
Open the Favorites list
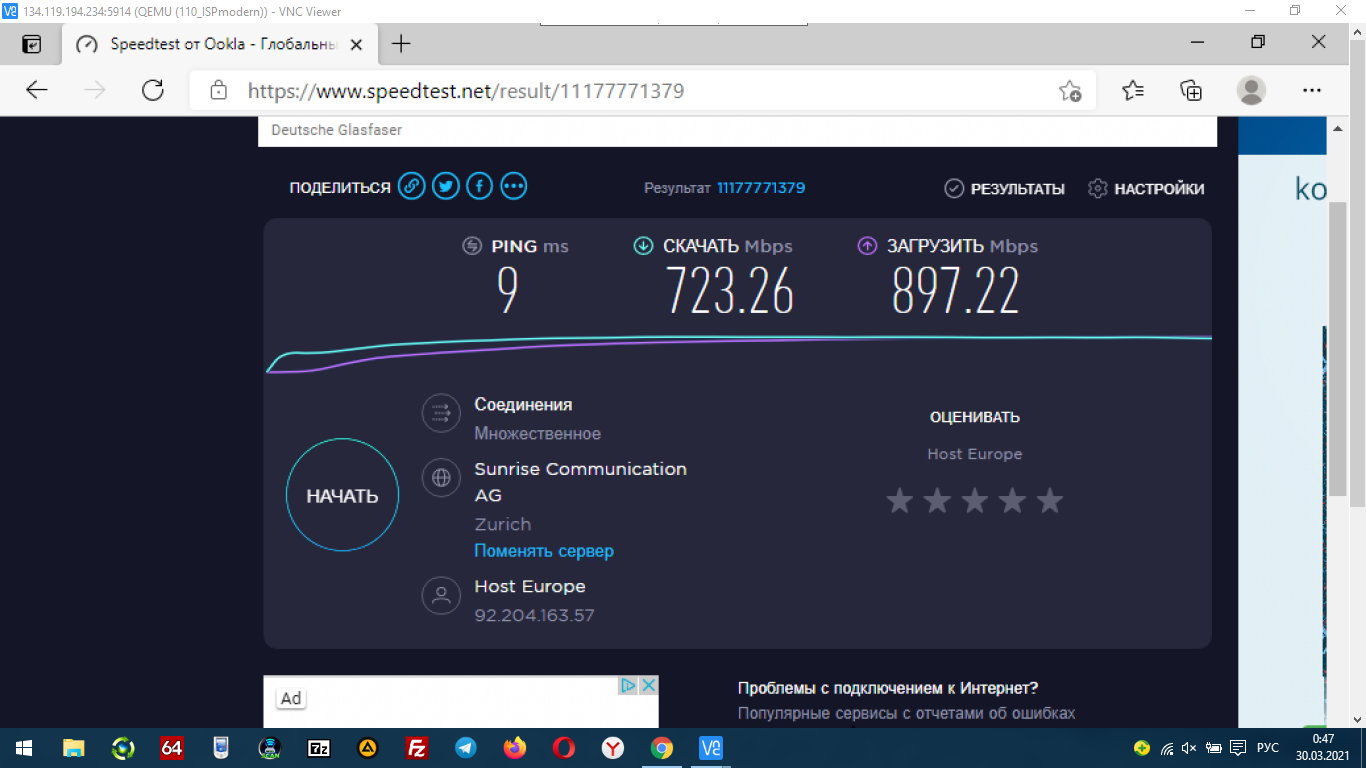pyautogui.click(x=1133, y=91)
